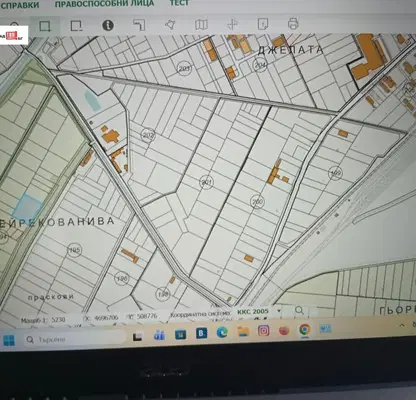Select the distance measurement tool
Image resolution: width=416 pixels, height=400 pixels.
point(139,25)
